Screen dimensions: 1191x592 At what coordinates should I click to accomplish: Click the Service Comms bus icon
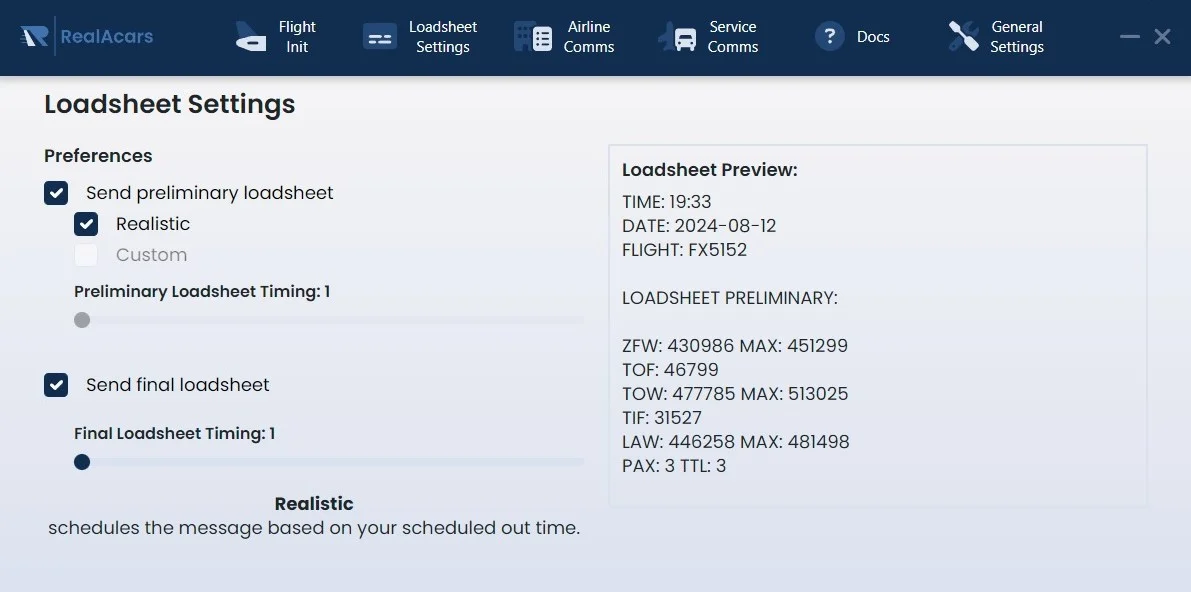point(677,37)
